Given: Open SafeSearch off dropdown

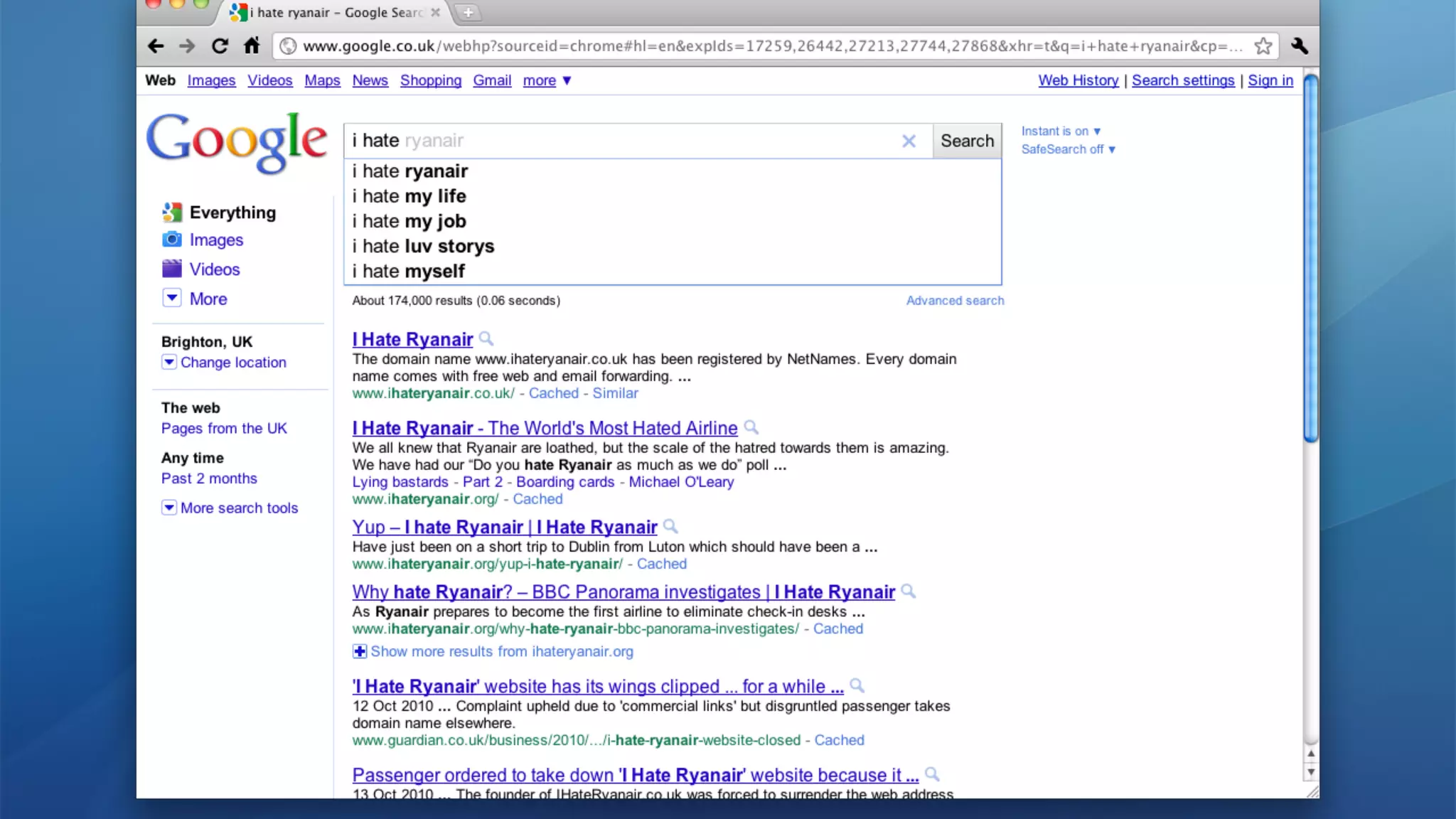Looking at the screenshot, I should (1068, 149).
